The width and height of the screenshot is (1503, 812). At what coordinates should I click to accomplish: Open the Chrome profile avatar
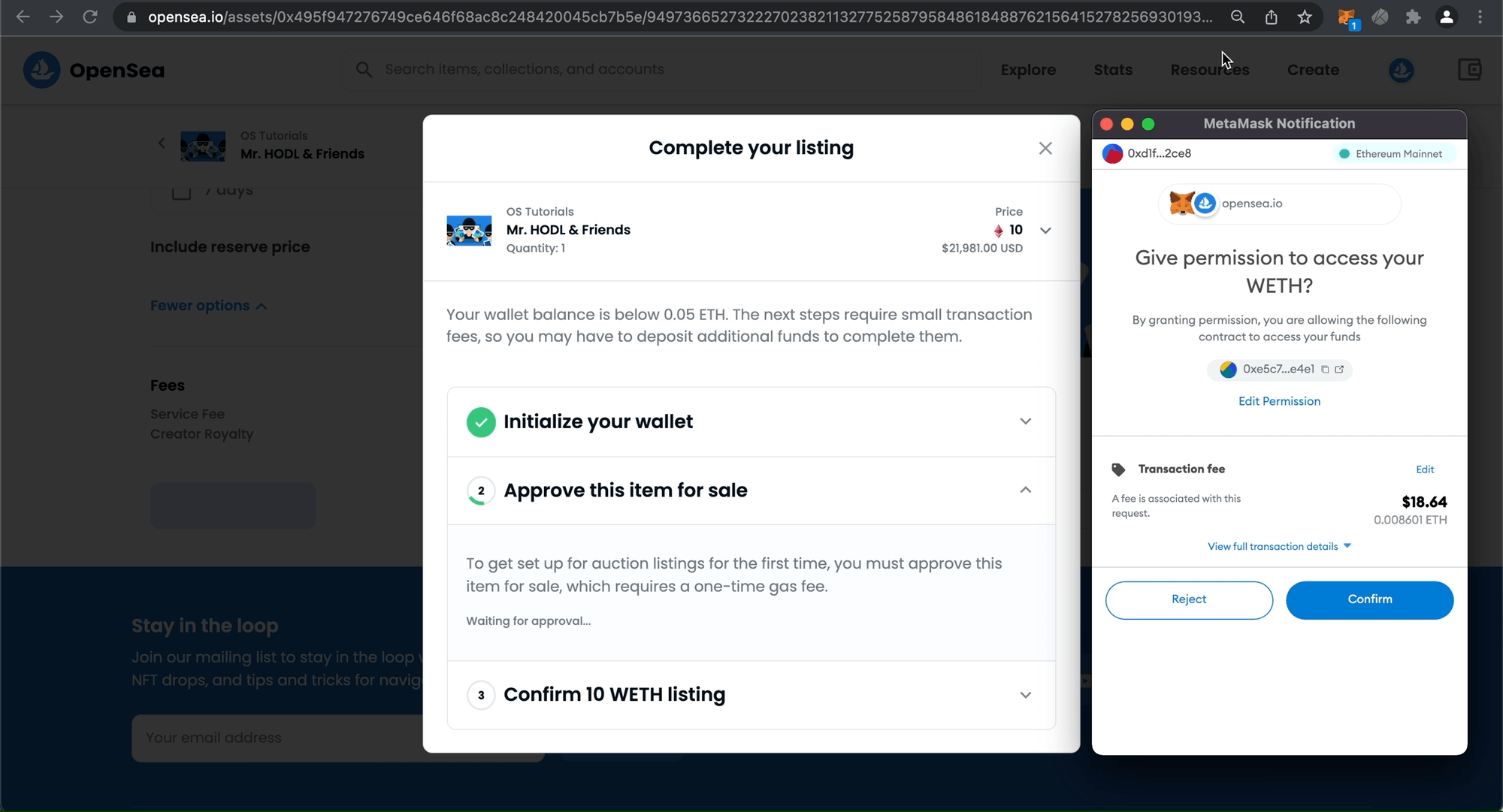coord(1447,17)
